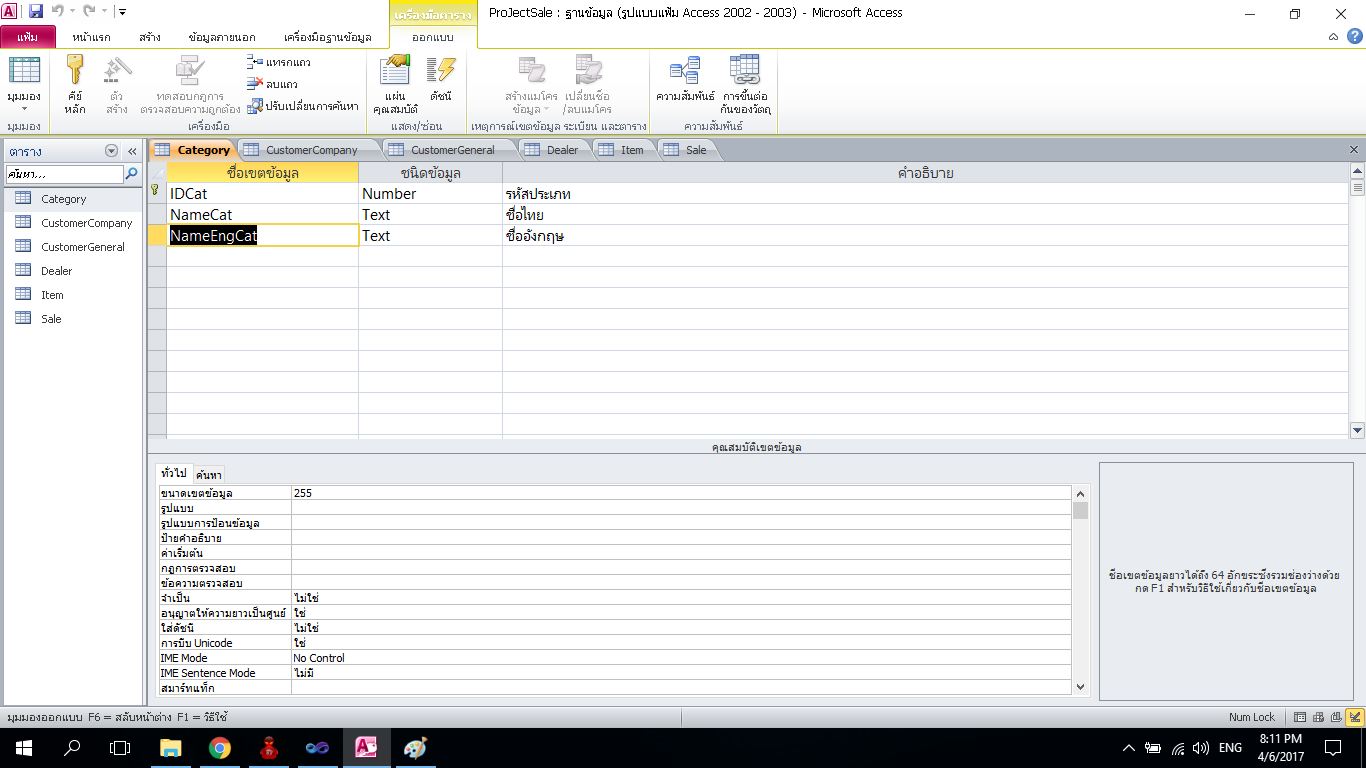Open the Action Center notification icon
Viewport: 1366px width, 768px height.
click(x=1332, y=748)
